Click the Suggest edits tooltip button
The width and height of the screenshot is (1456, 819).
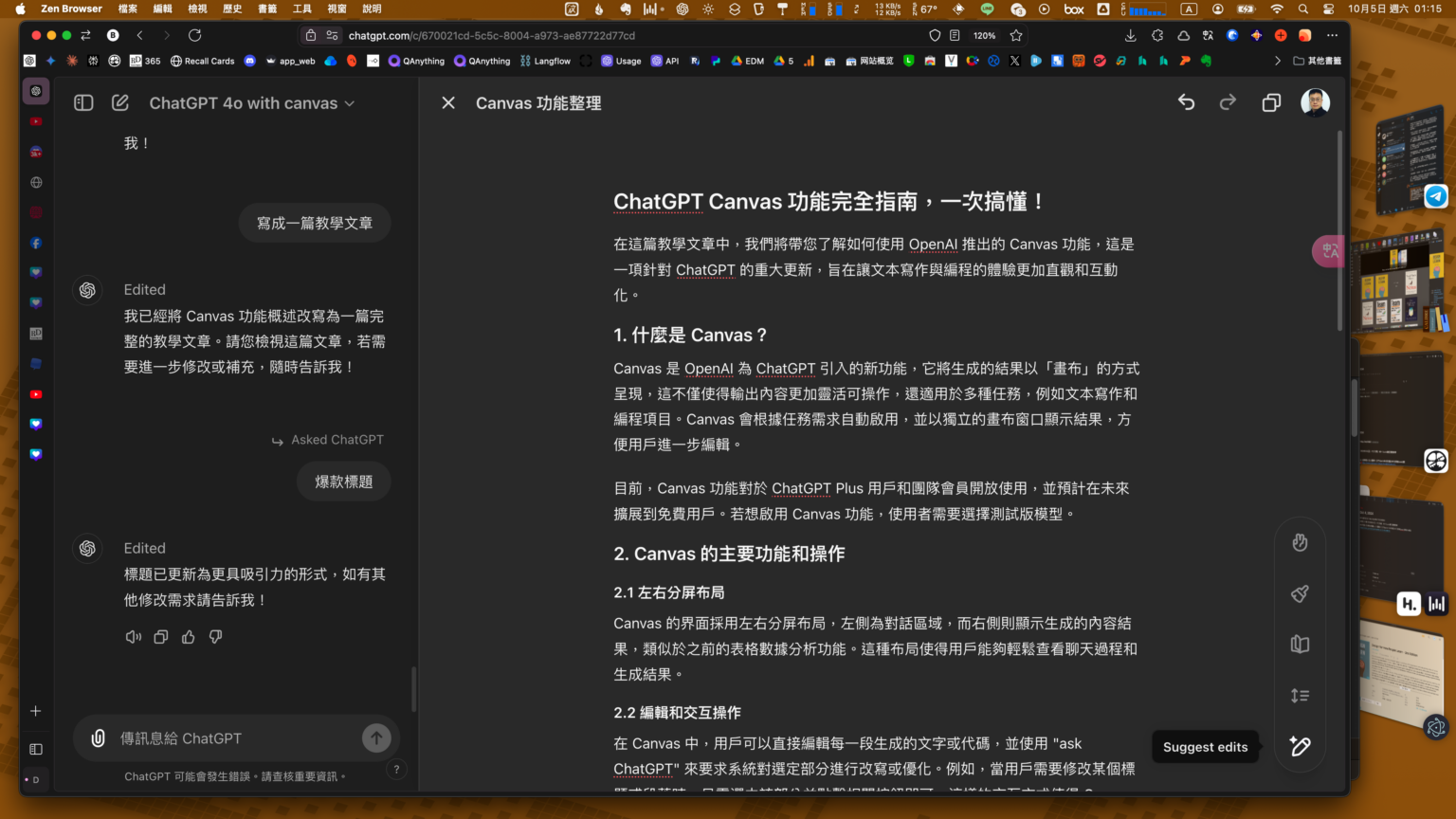[x=1205, y=746]
